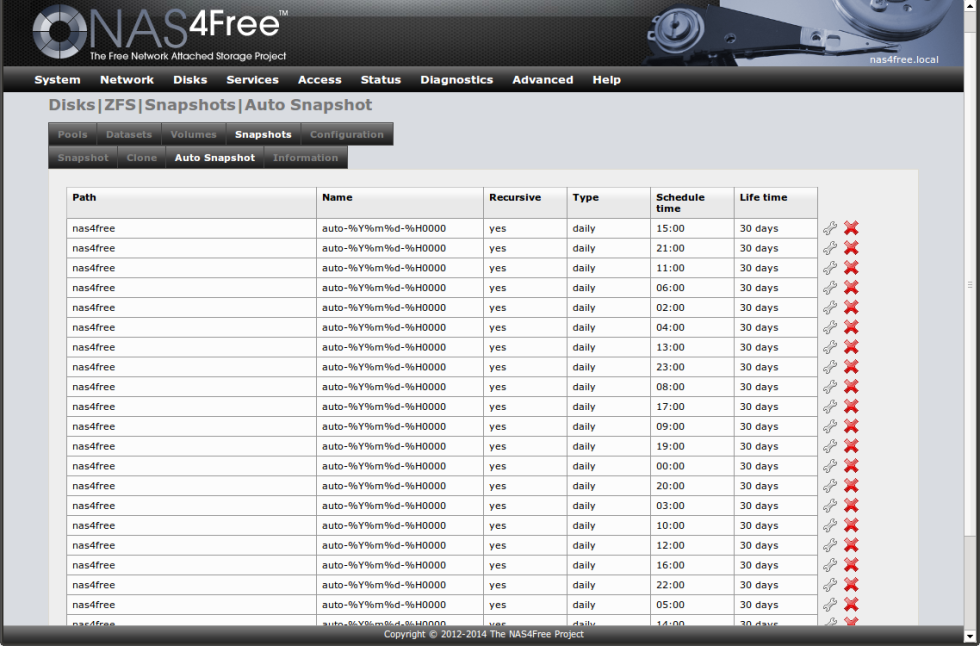Switch to the Snapshot tab
The image size is (980, 646).
click(x=82, y=157)
